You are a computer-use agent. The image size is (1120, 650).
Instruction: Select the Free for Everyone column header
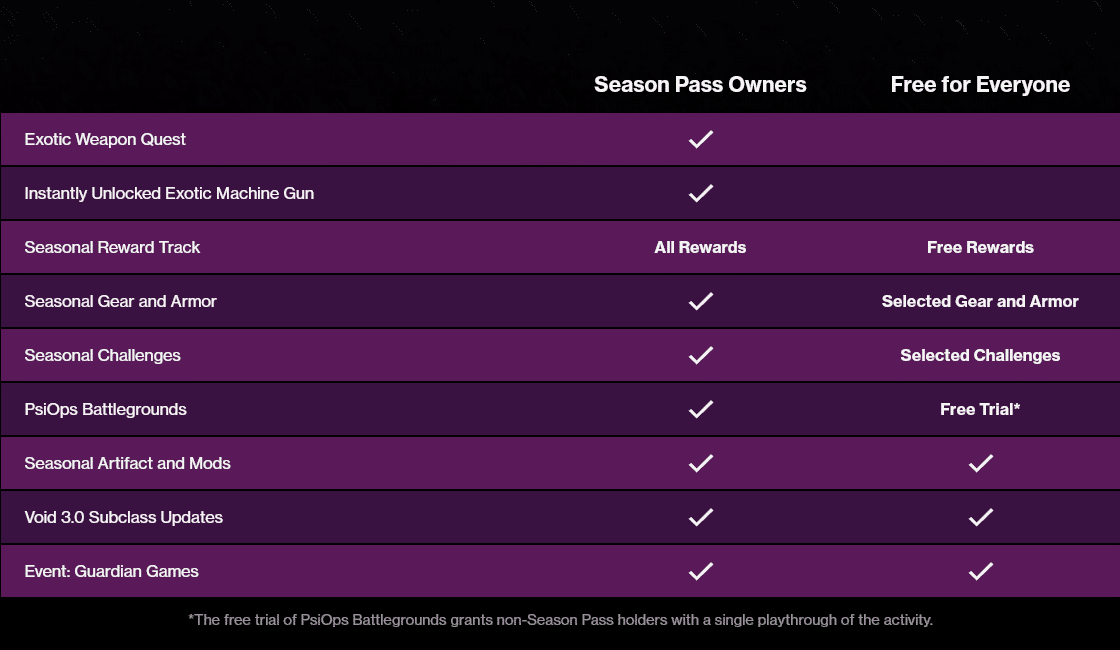(x=980, y=85)
